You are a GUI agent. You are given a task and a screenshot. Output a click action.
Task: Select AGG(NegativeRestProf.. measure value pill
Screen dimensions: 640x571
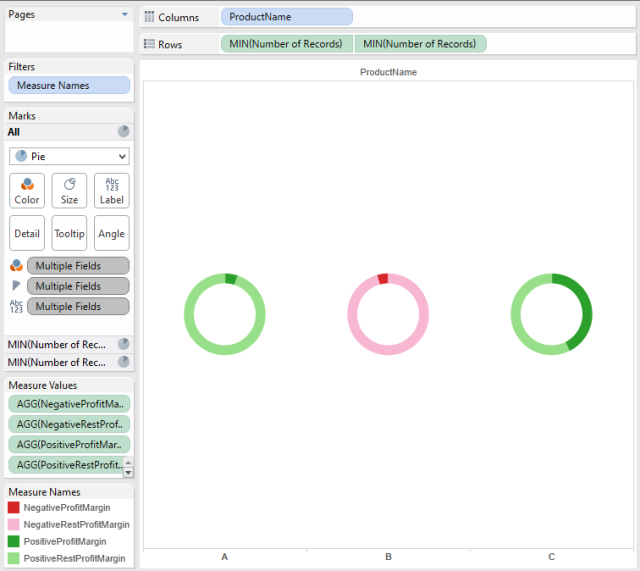[x=69, y=424]
